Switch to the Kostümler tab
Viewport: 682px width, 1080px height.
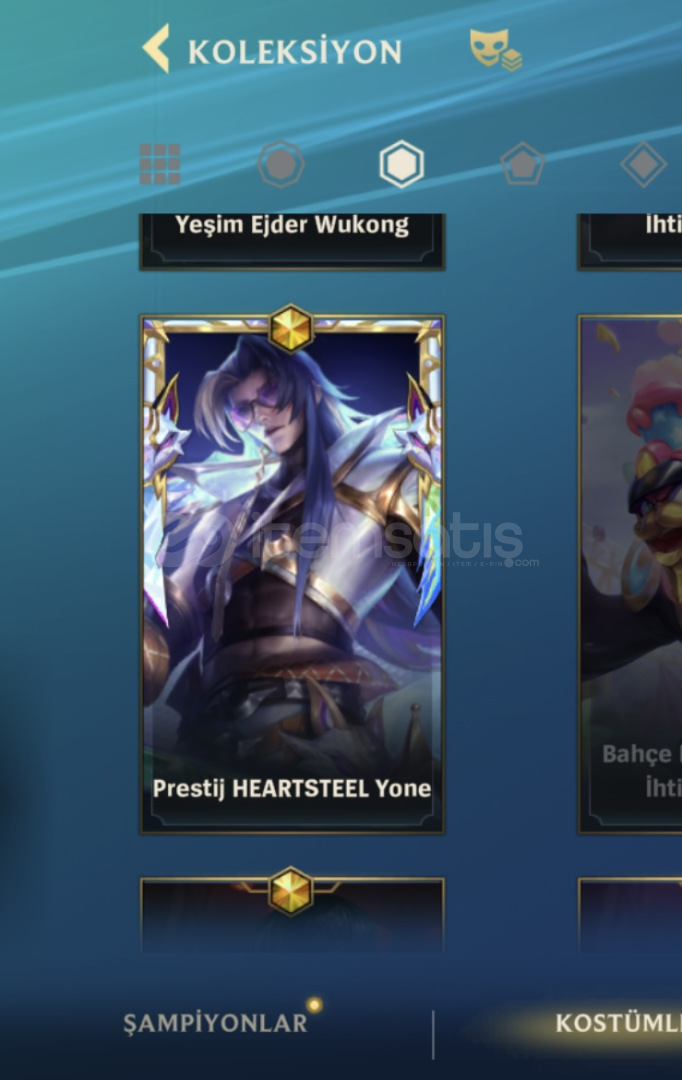coord(618,1024)
